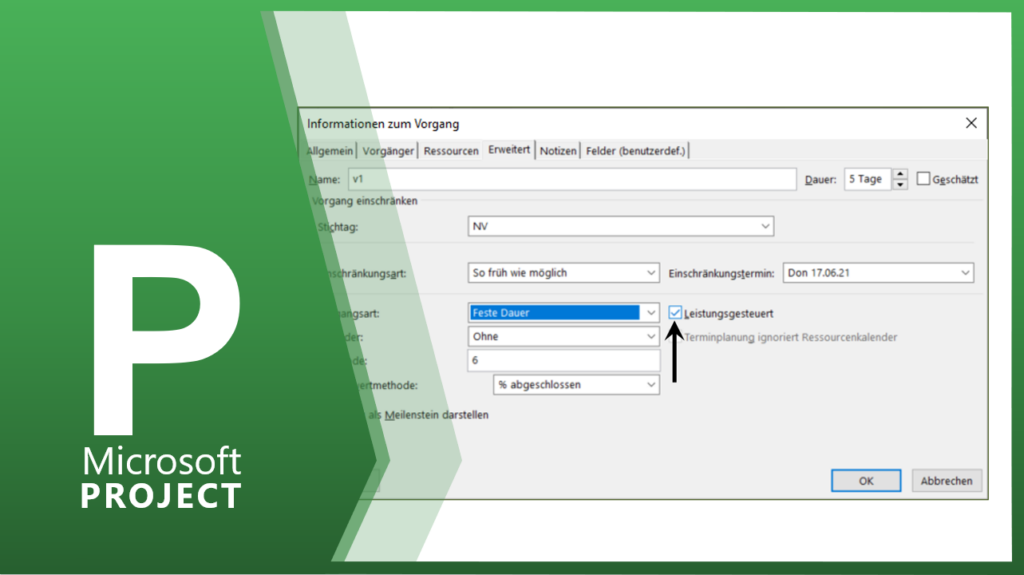Enable the Geschätzt checkbox
The height and width of the screenshot is (575, 1024).
(923, 178)
